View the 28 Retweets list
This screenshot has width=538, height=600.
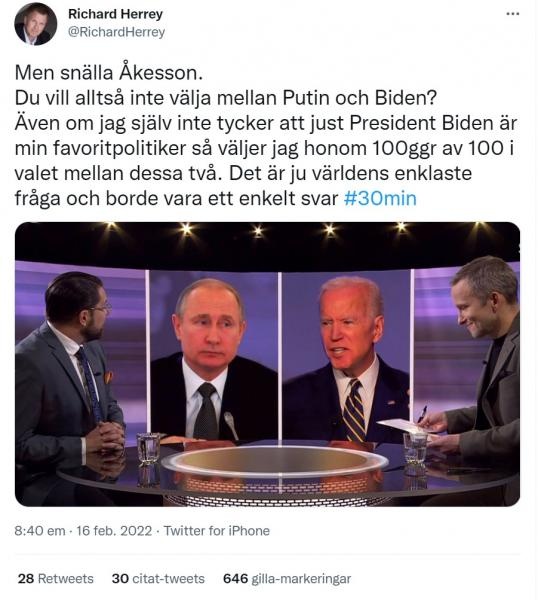[55, 579]
